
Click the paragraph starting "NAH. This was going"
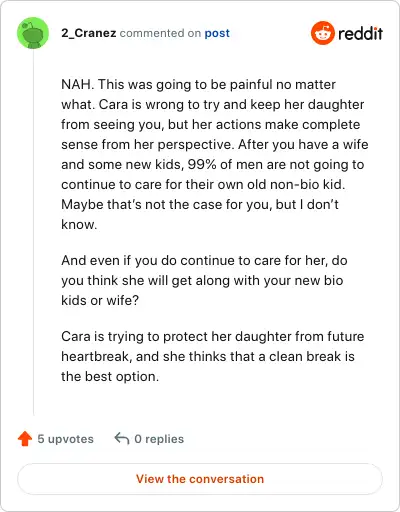tap(215, 154)
